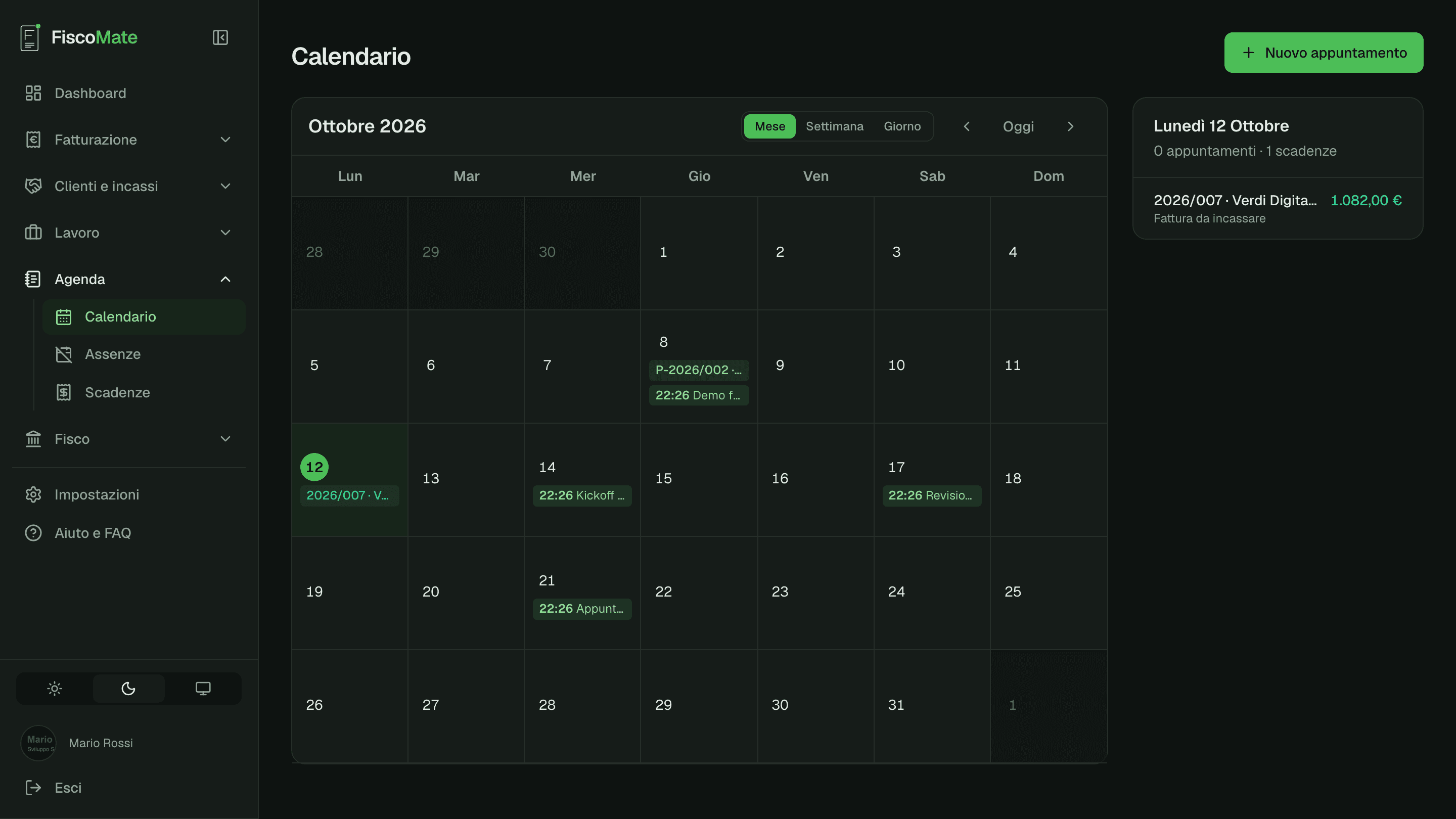This screenshot has width=1456, height=819.
Task: Switch to Giorno view tab
Action: 902,126
